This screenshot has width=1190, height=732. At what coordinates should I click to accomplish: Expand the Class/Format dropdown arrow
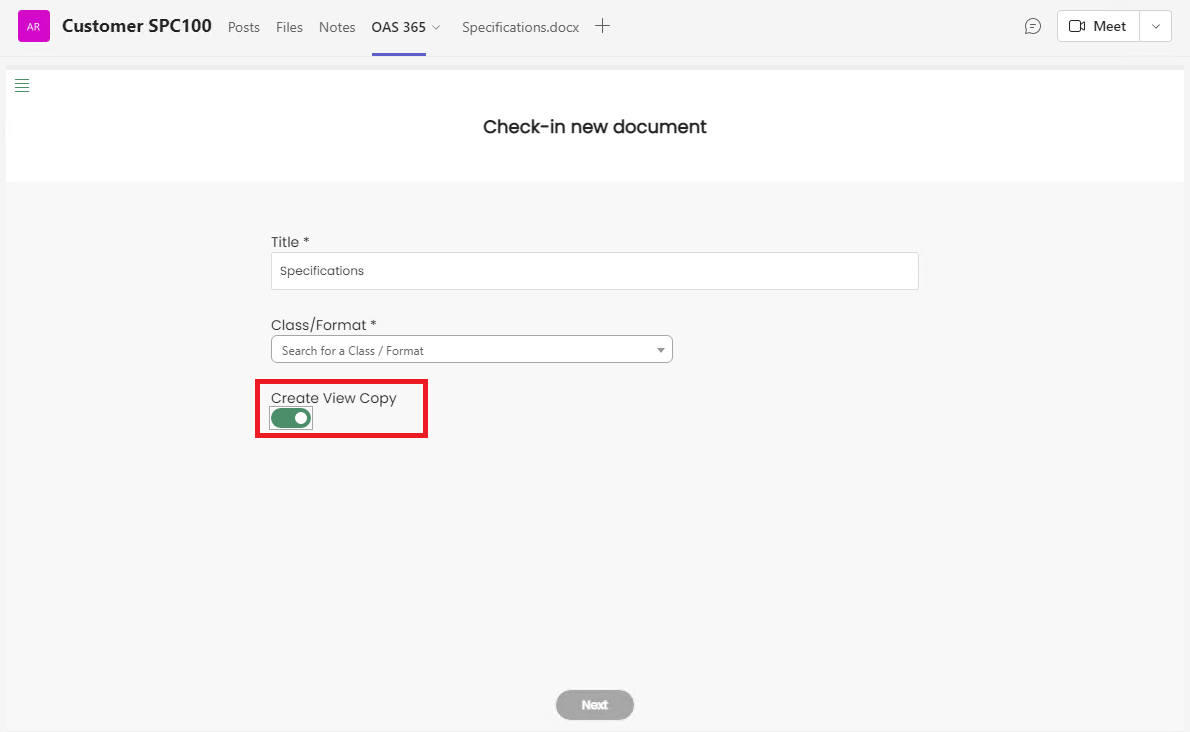click(660, 350)
